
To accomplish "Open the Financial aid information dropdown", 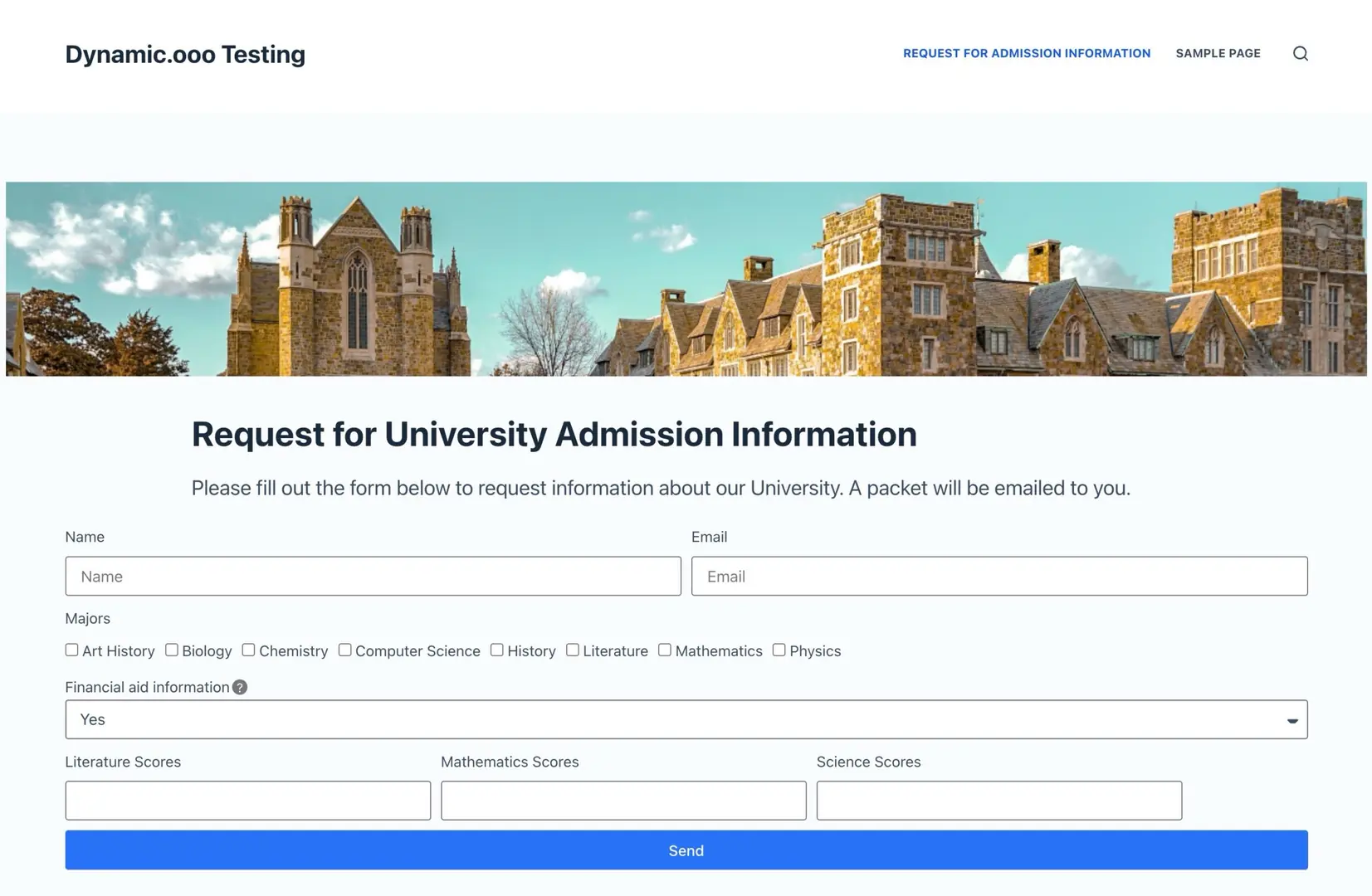I will pos(686,719).
